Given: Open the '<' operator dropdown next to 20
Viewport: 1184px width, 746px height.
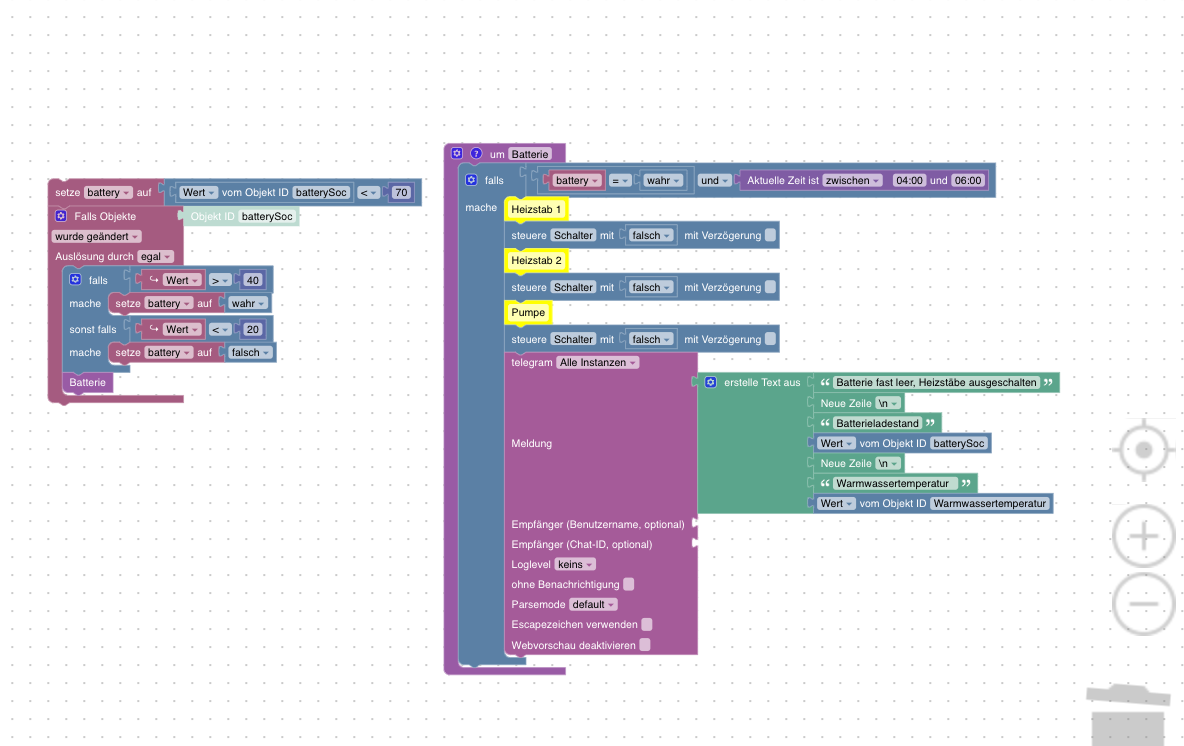Looking at the screenshot, I should tap(220, 329).
